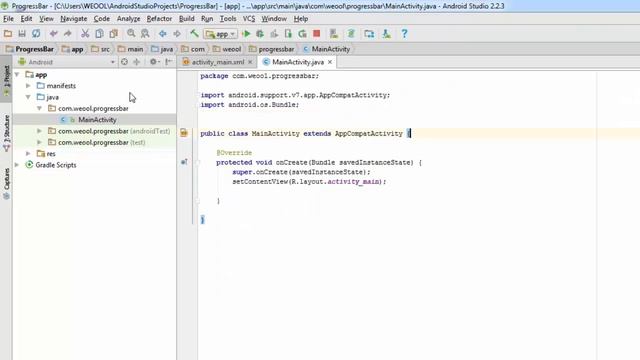Click the Collapse All icon in Project panel
640x360 pixels.
(137, 62)
